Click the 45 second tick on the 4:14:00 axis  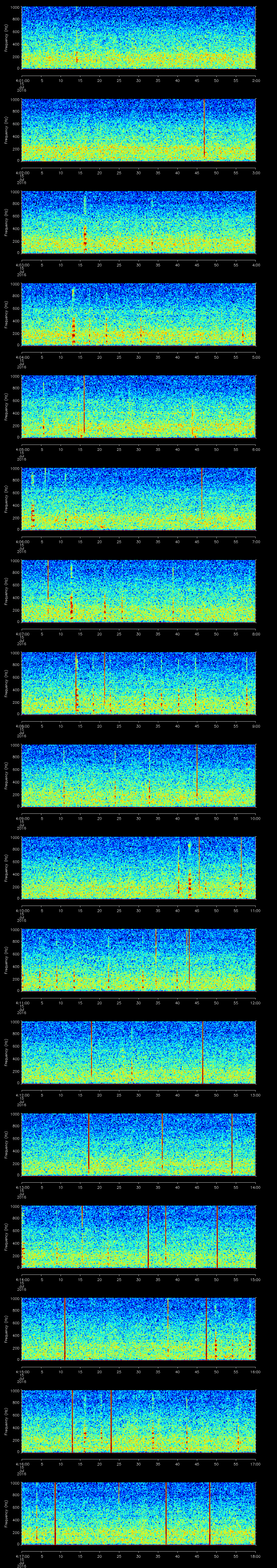[197, 1279]
